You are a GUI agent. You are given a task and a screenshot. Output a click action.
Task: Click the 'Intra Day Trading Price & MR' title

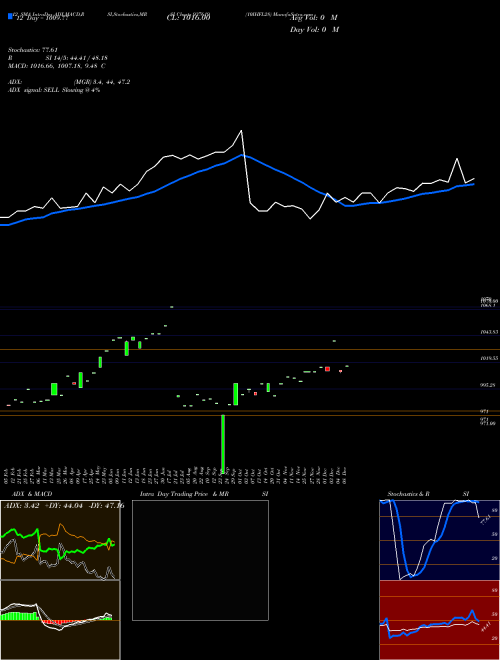184,494
